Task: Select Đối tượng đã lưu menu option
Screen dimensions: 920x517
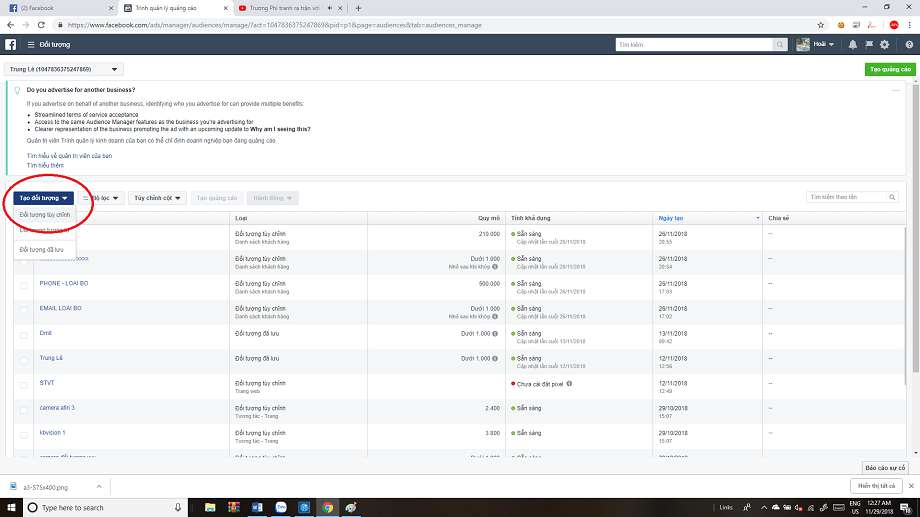Action: (x=42, y=249)
